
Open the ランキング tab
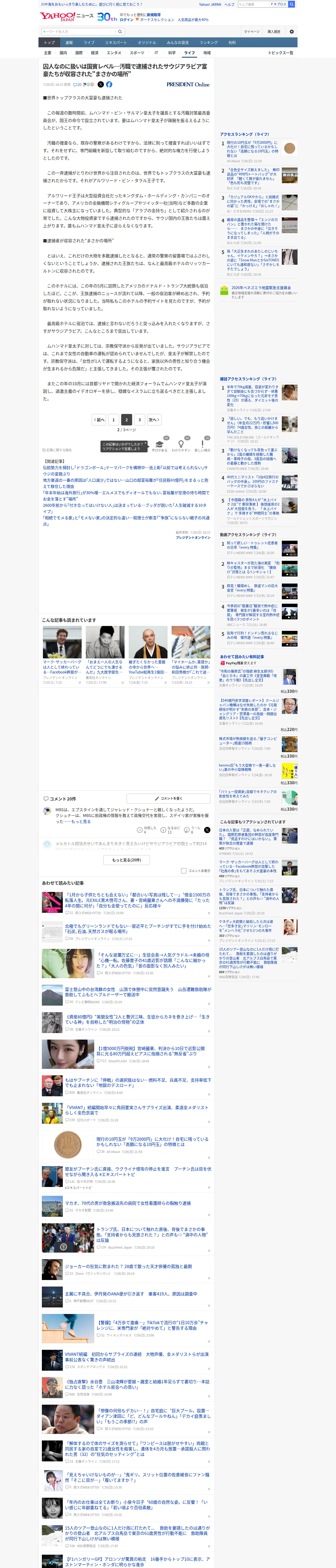209,43
